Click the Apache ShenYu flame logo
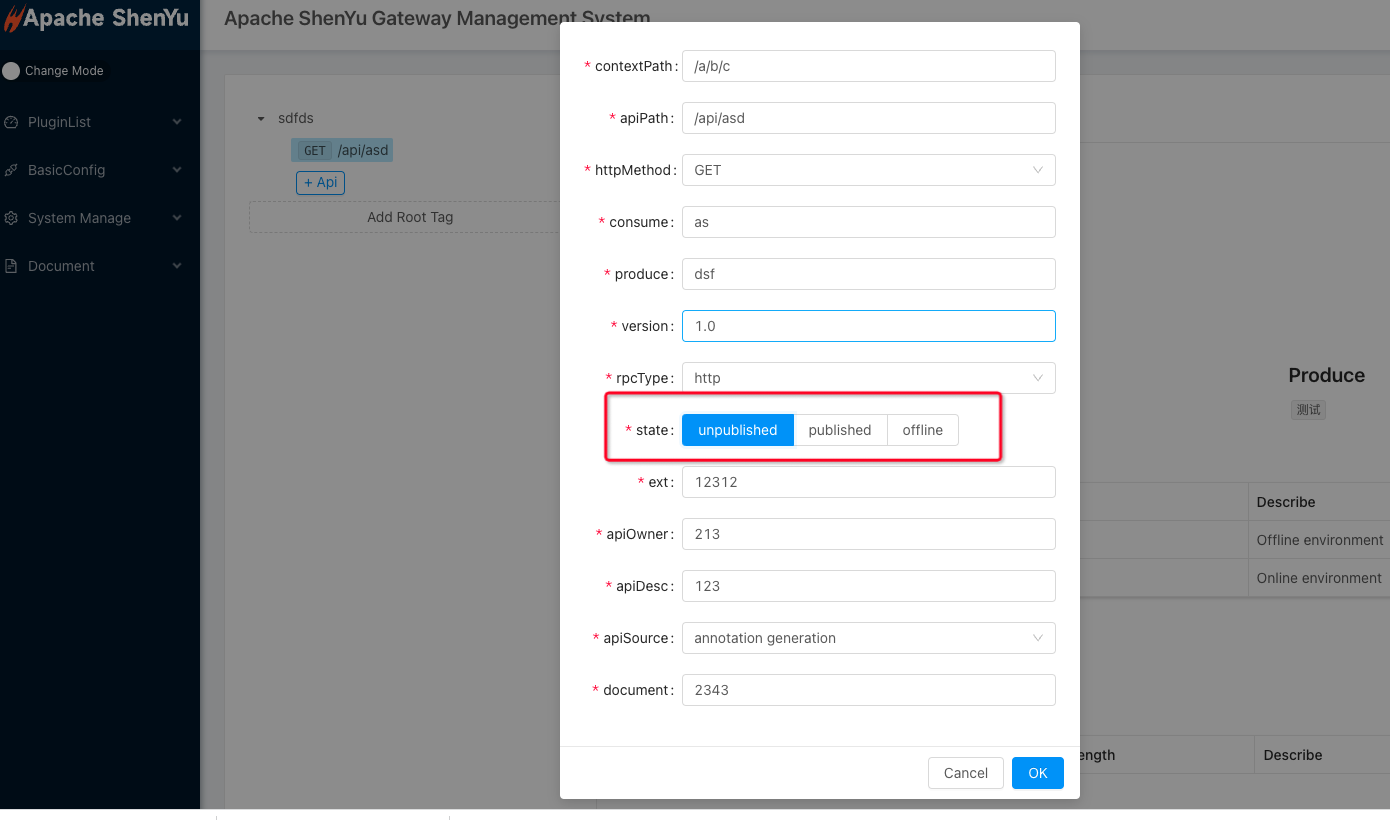 pos(12,17)
